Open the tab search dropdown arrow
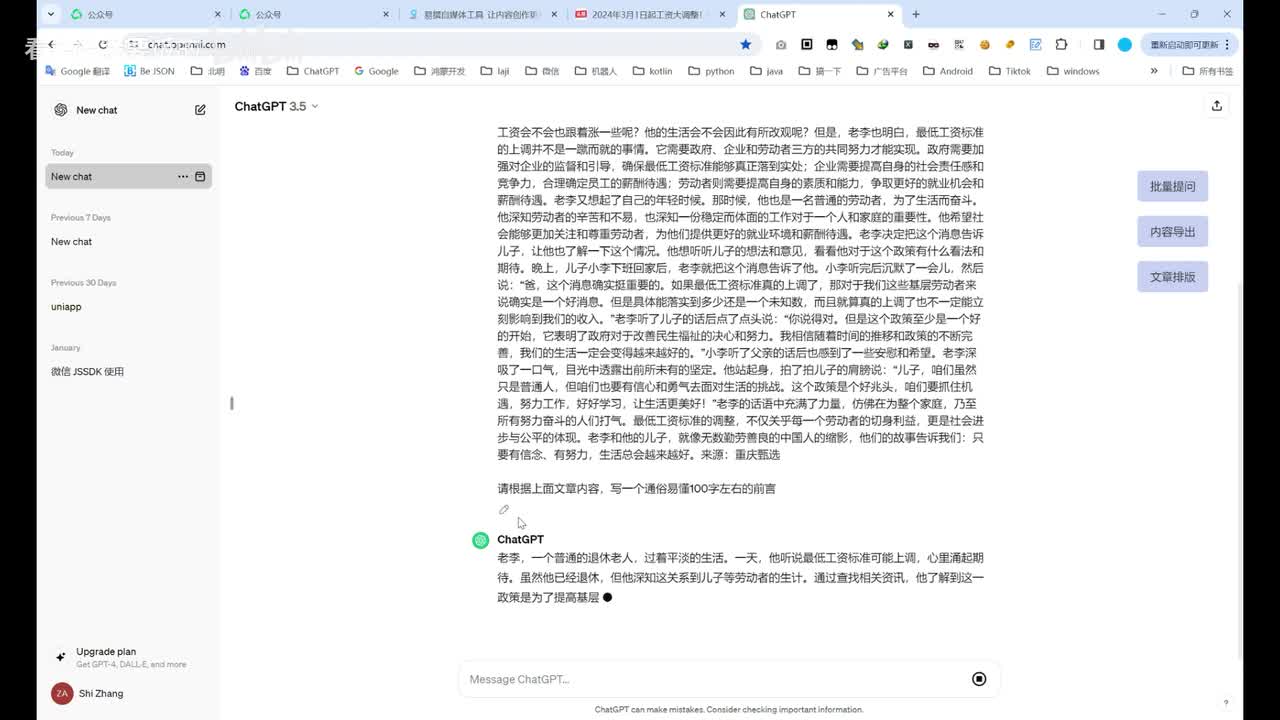 pos(51,14)
